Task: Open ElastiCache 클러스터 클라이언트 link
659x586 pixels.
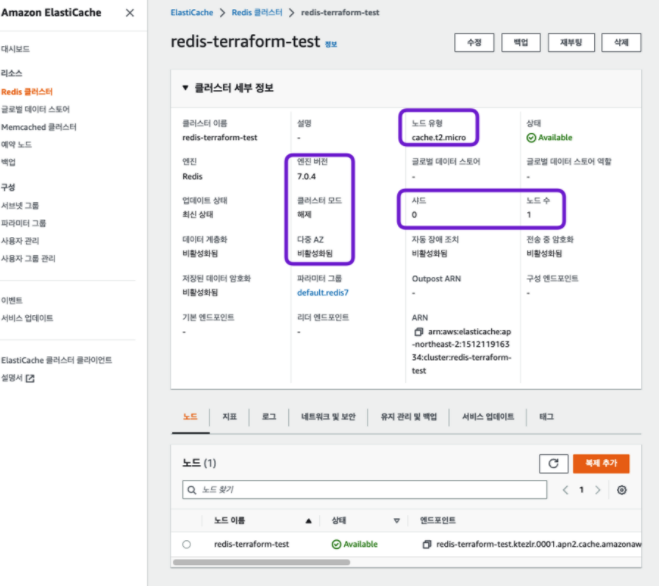Action: (56, 360)
